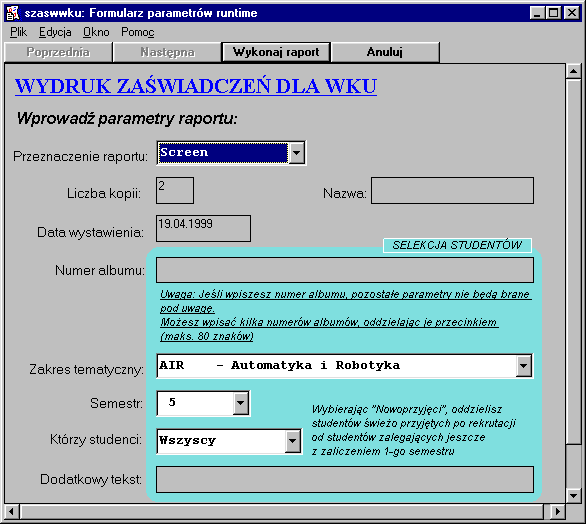Click the Dodatkowy tekst input field

pos(345,480)
